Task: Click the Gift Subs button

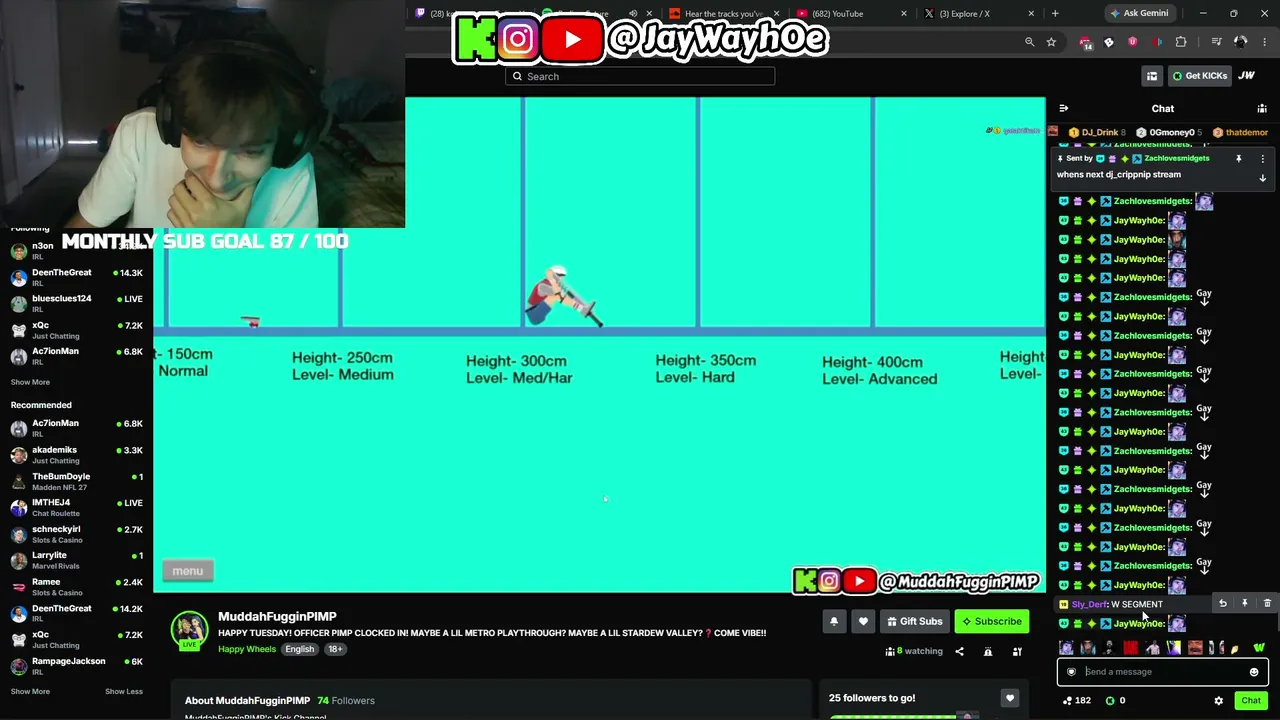Action: pos(914,621)
